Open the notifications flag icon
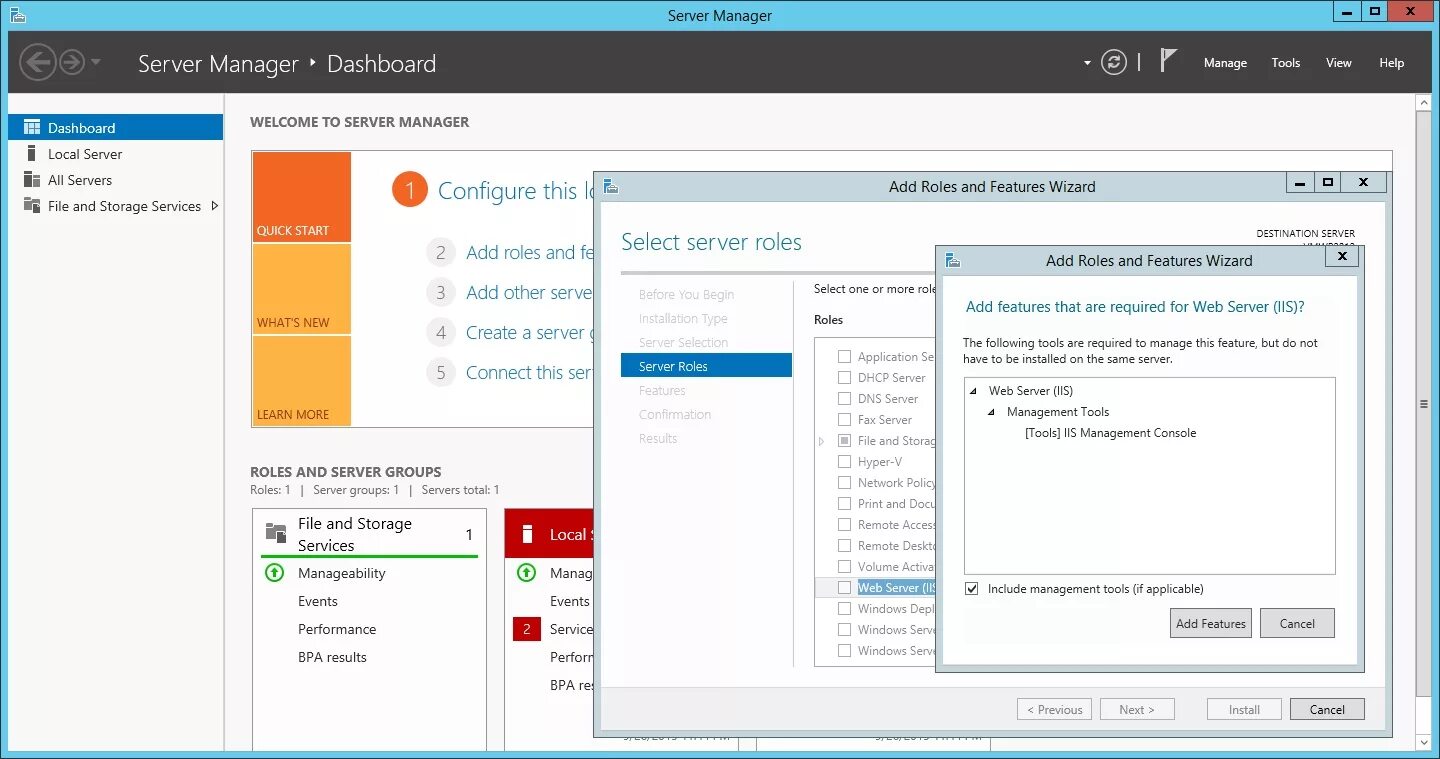The width and height of the screenshot is (1440, 759). tap(1168, 61)
